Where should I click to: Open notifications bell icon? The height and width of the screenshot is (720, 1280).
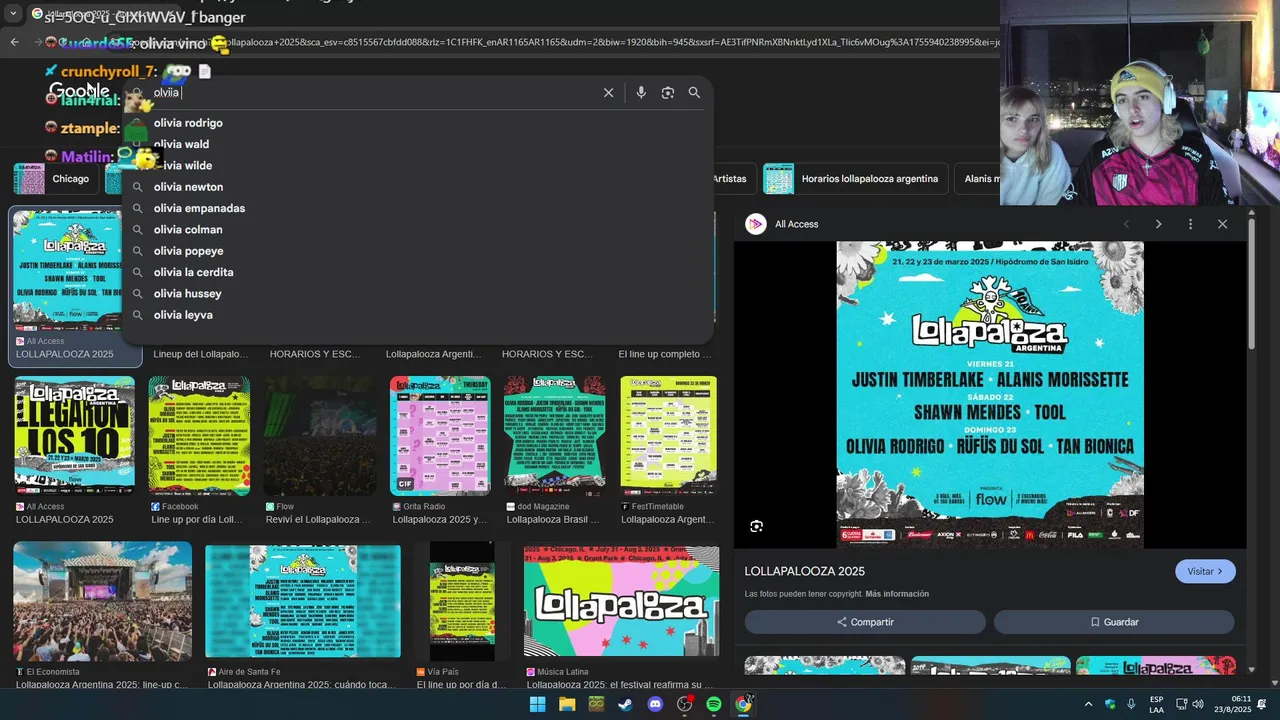(1262, 704)
